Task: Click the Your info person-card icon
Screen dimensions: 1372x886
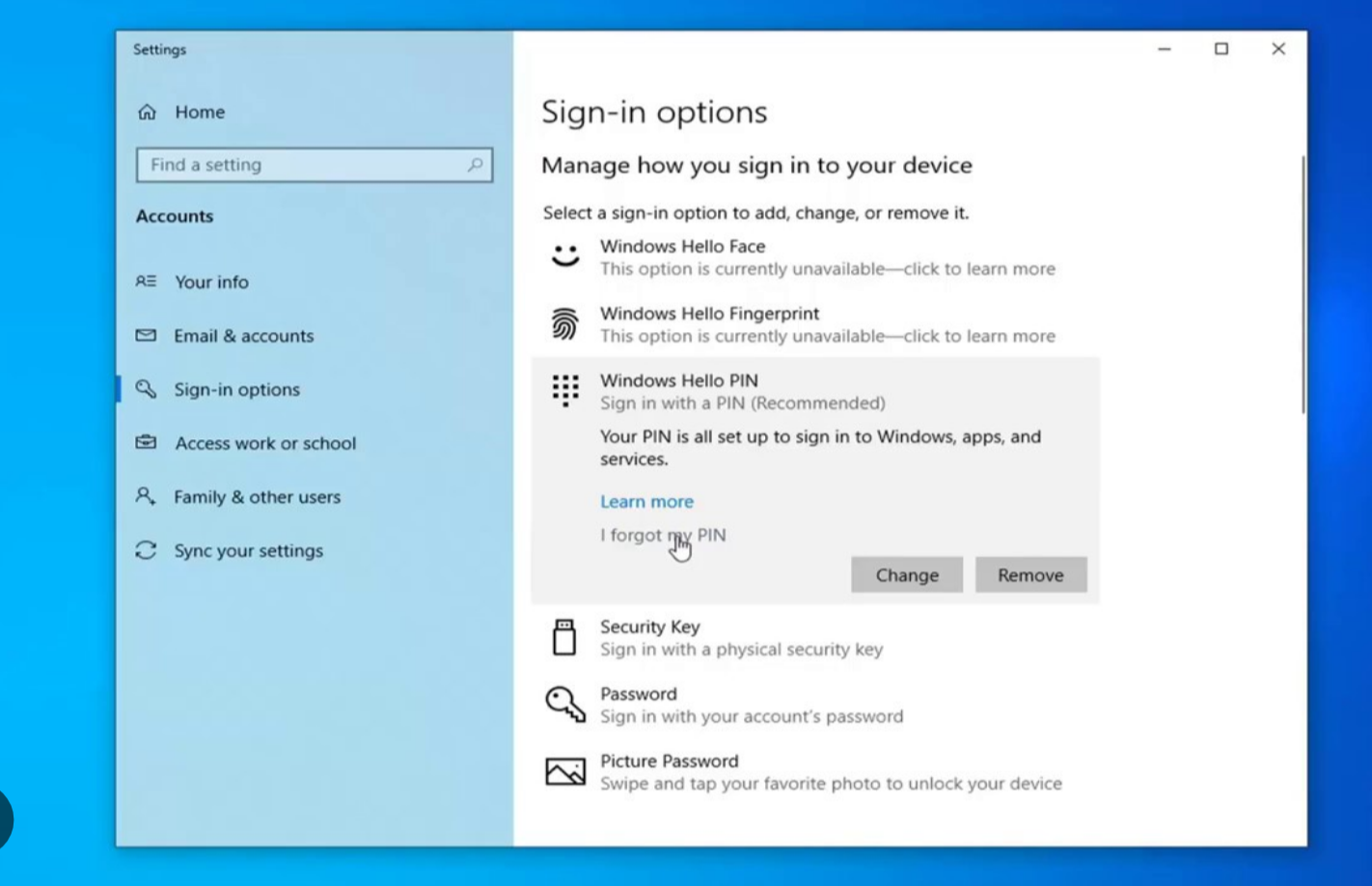Action: (146, 282)
